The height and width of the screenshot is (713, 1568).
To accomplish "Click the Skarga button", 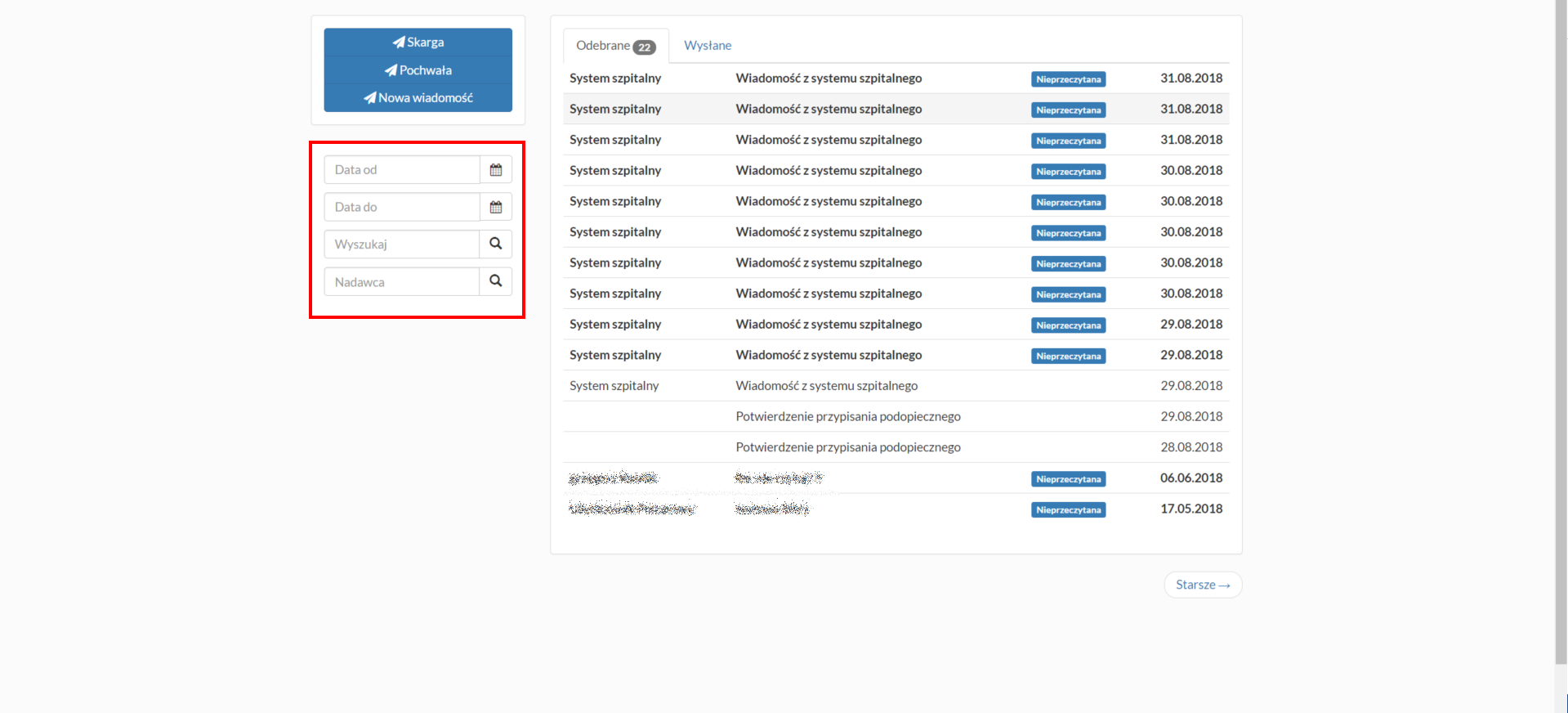I will (418, 43).
